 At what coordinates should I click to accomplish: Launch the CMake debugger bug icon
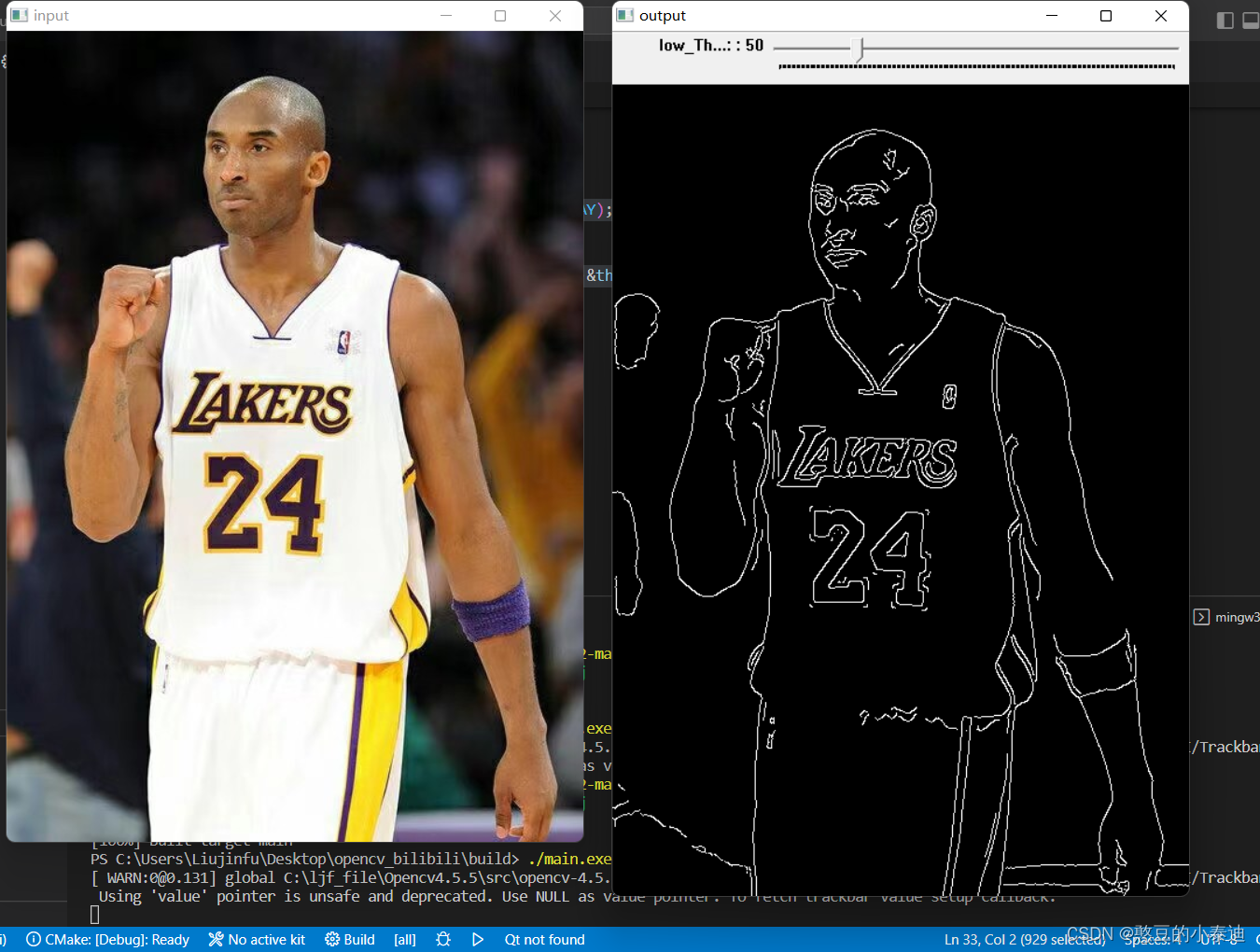(x=443, y=939)
